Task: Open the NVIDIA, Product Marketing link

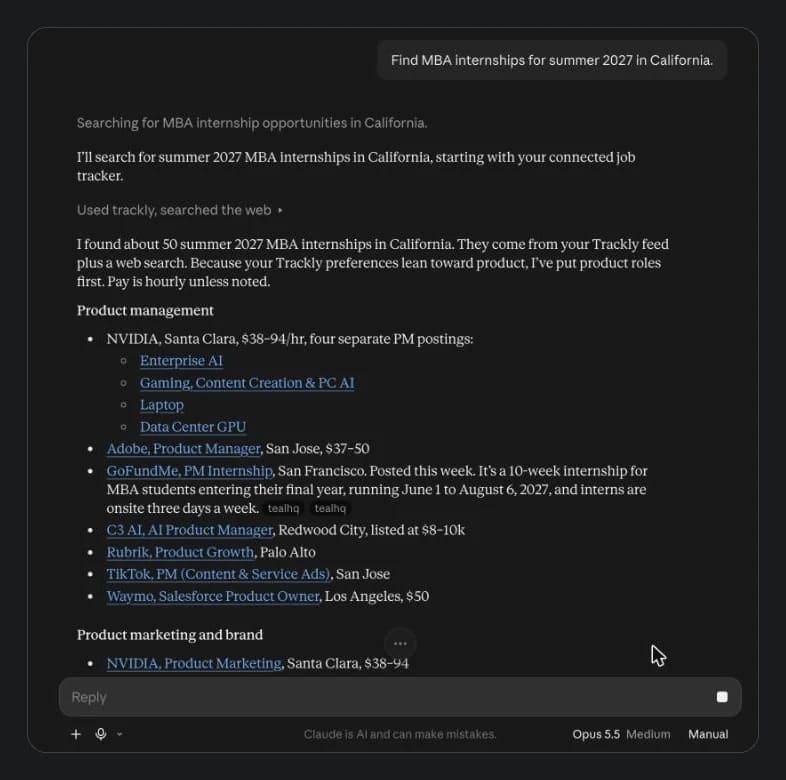Action: 194,664
